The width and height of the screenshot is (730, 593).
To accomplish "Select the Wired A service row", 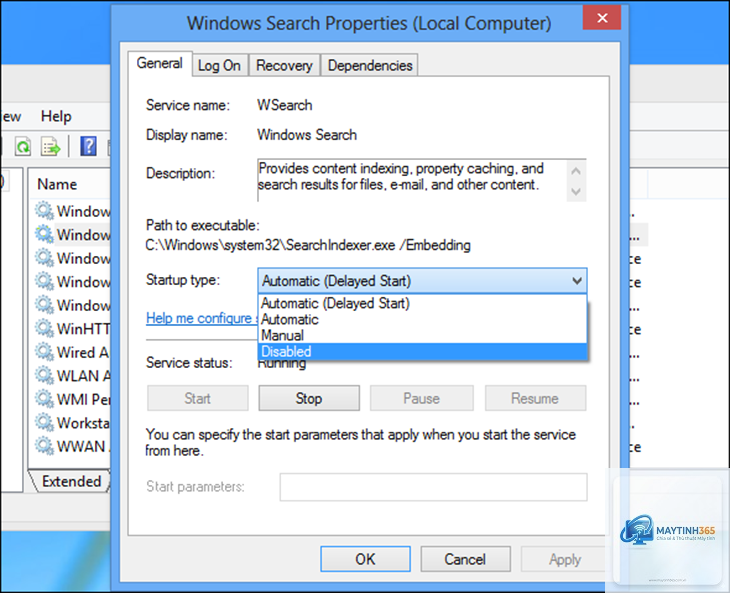I will (72, 352).
